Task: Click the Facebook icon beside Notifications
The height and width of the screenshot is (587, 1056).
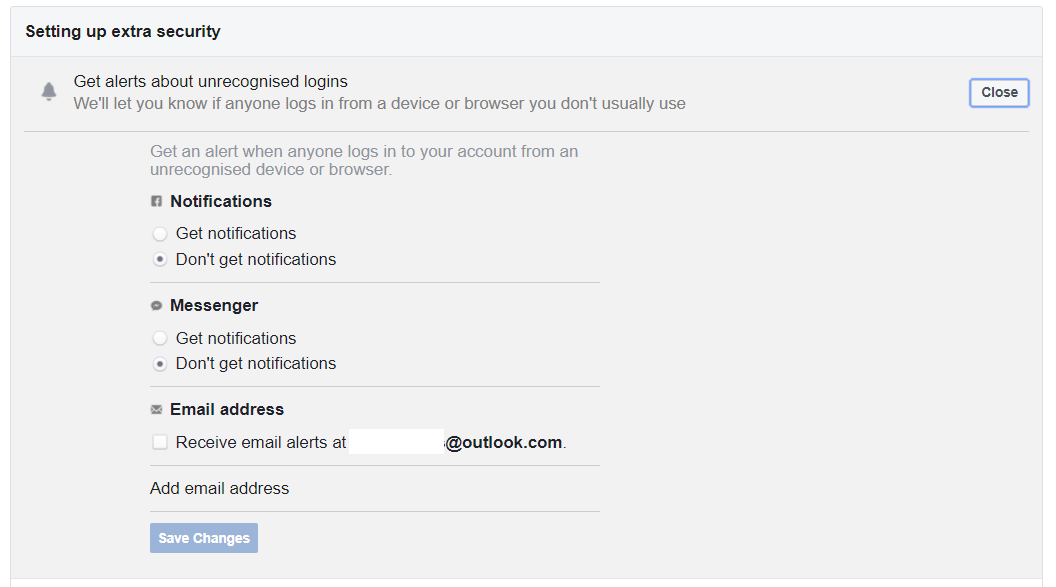Action: tap(156, 201)
